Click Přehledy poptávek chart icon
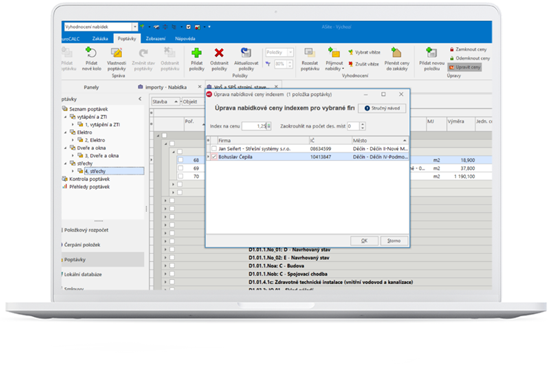Image resolution: width=550 pixels, height=382 pixels. [65, 187]
